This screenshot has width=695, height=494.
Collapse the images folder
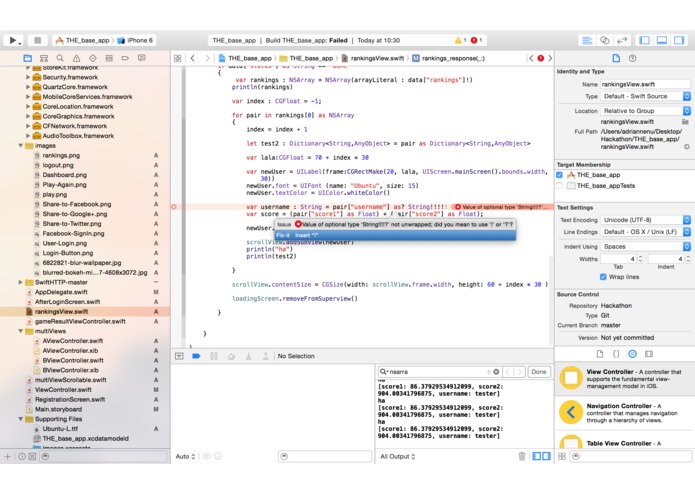[x=20, y=145]
